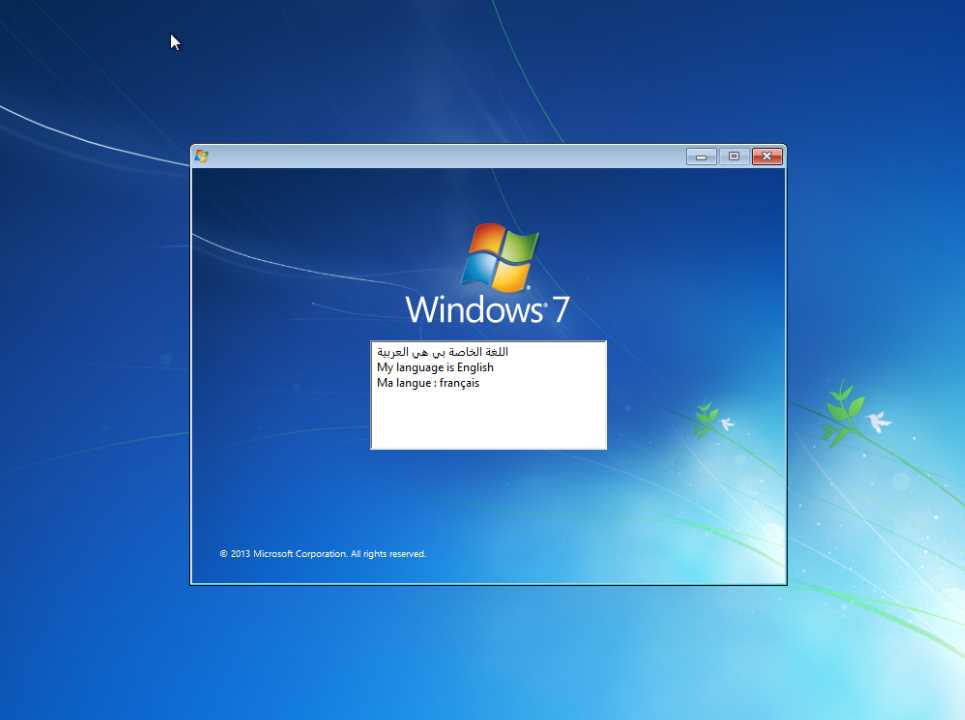Click the empty area of the language list box
This screenshot has height=720, width=965.
(x=488, y=425)
